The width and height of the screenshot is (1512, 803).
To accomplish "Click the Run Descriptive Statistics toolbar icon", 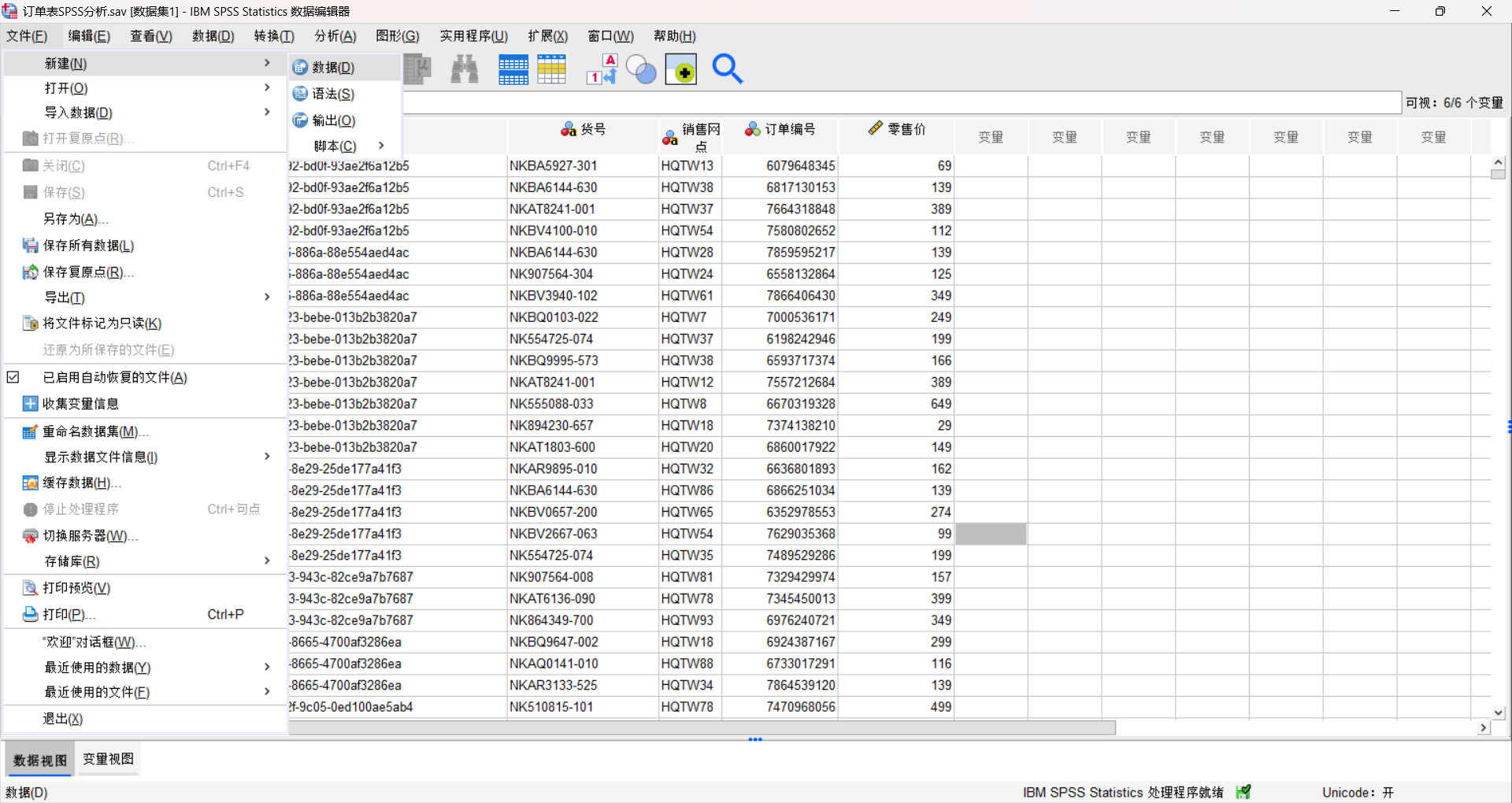I will point(417,69).
